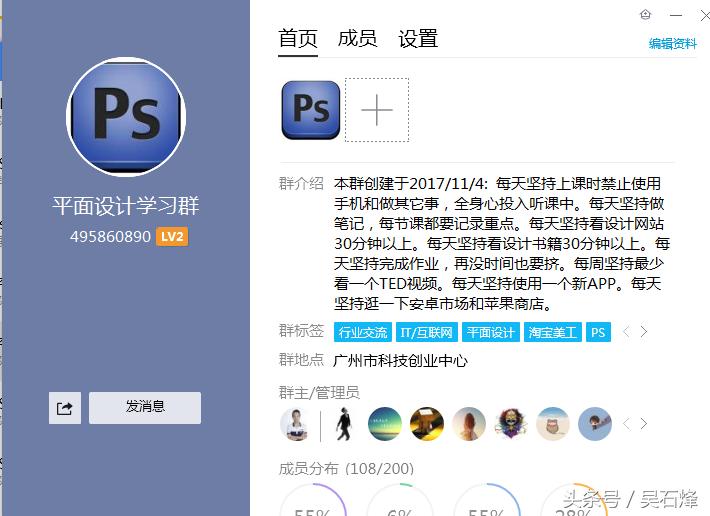
Task: Open the owl on beach admin avatar
Action: click(x=552, y=424)
